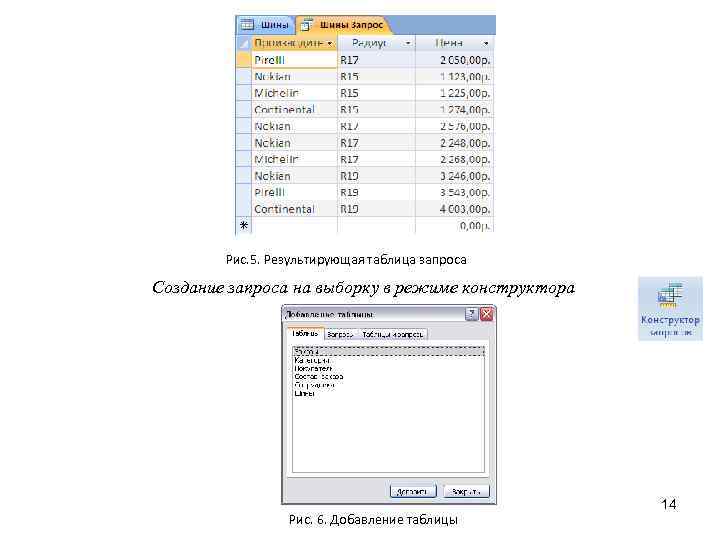
Task: Select Покупатели in the table list
Action: pyautogui.click(x=388, y=369)
